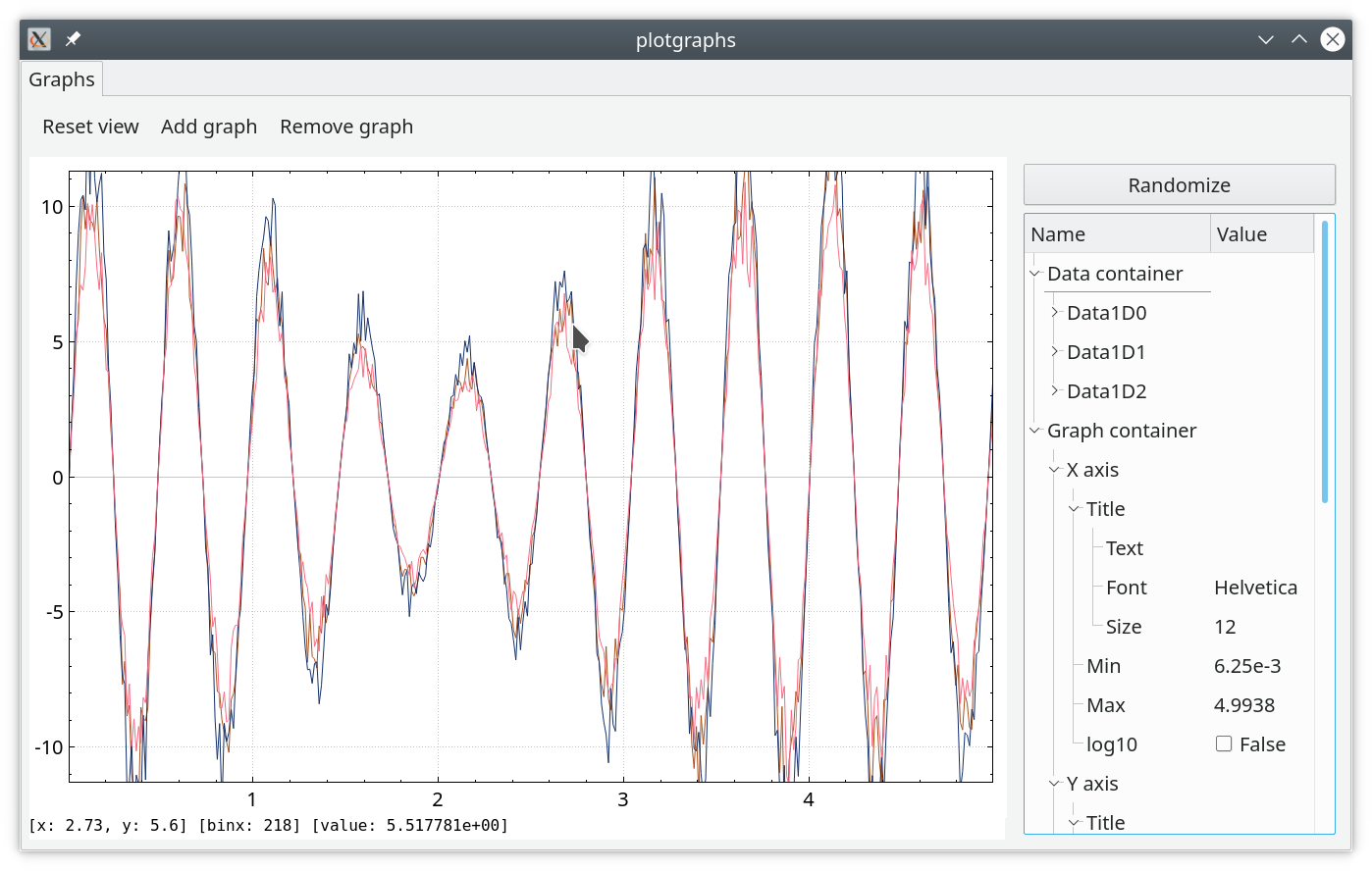Select the Data1D2 tree row
The image size is (1372, 871).
point(1107,391)
